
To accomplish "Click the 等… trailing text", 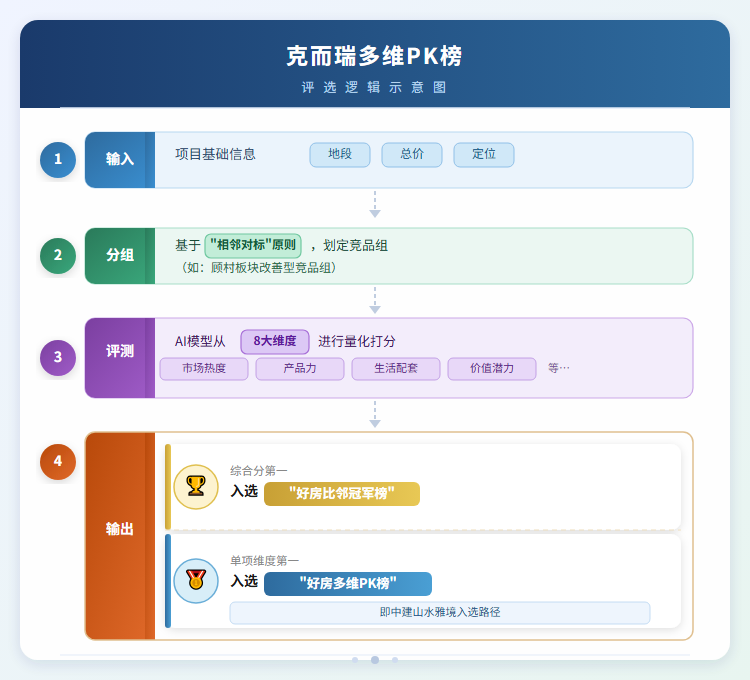I will click(x=559, y=368).
